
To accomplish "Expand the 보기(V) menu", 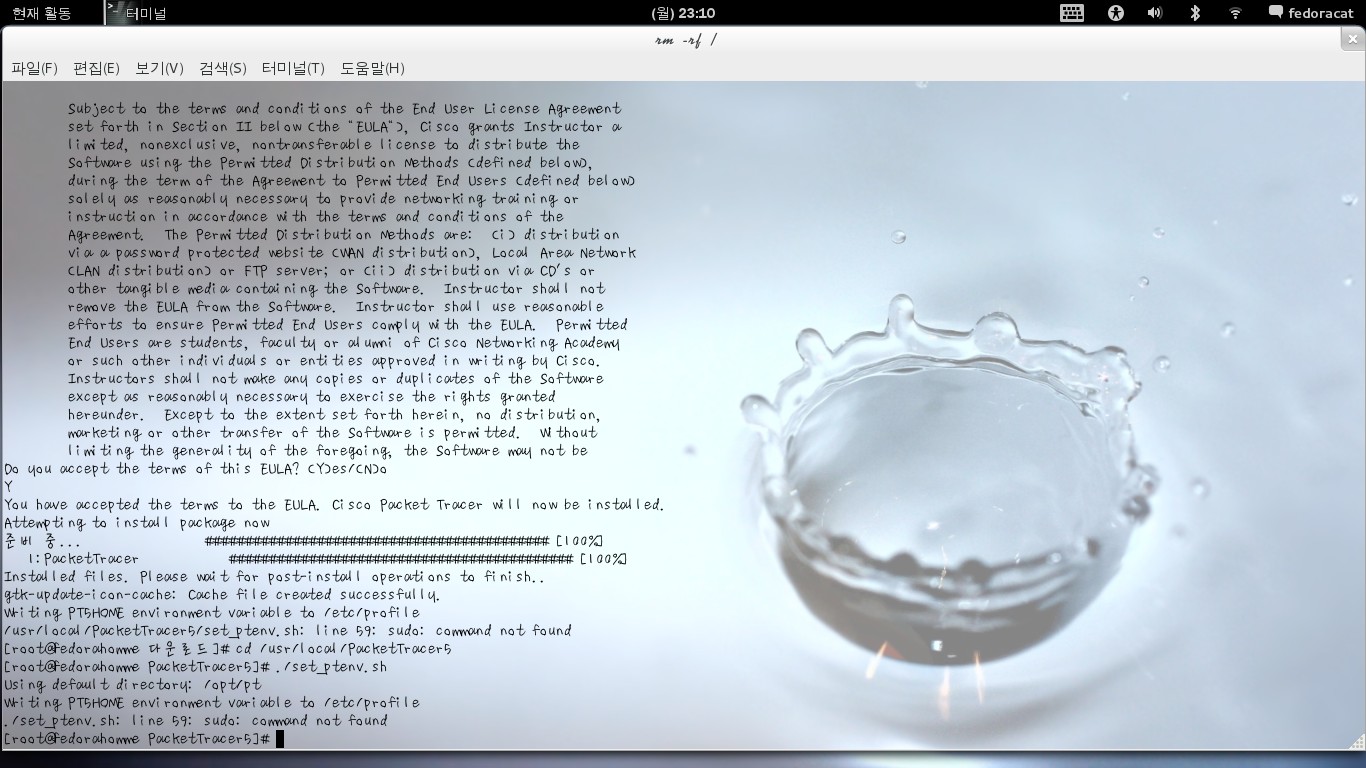I will [159, 68].
